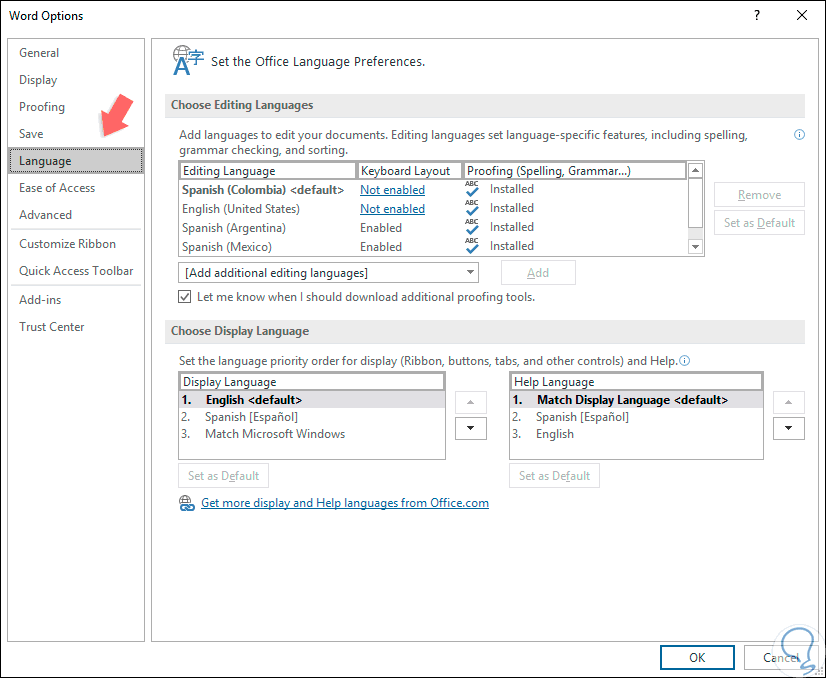The width and height of the screenshot is (826, 678).
Task: Select Spanish (Argentina) editing language row
Action: [433, 228]
